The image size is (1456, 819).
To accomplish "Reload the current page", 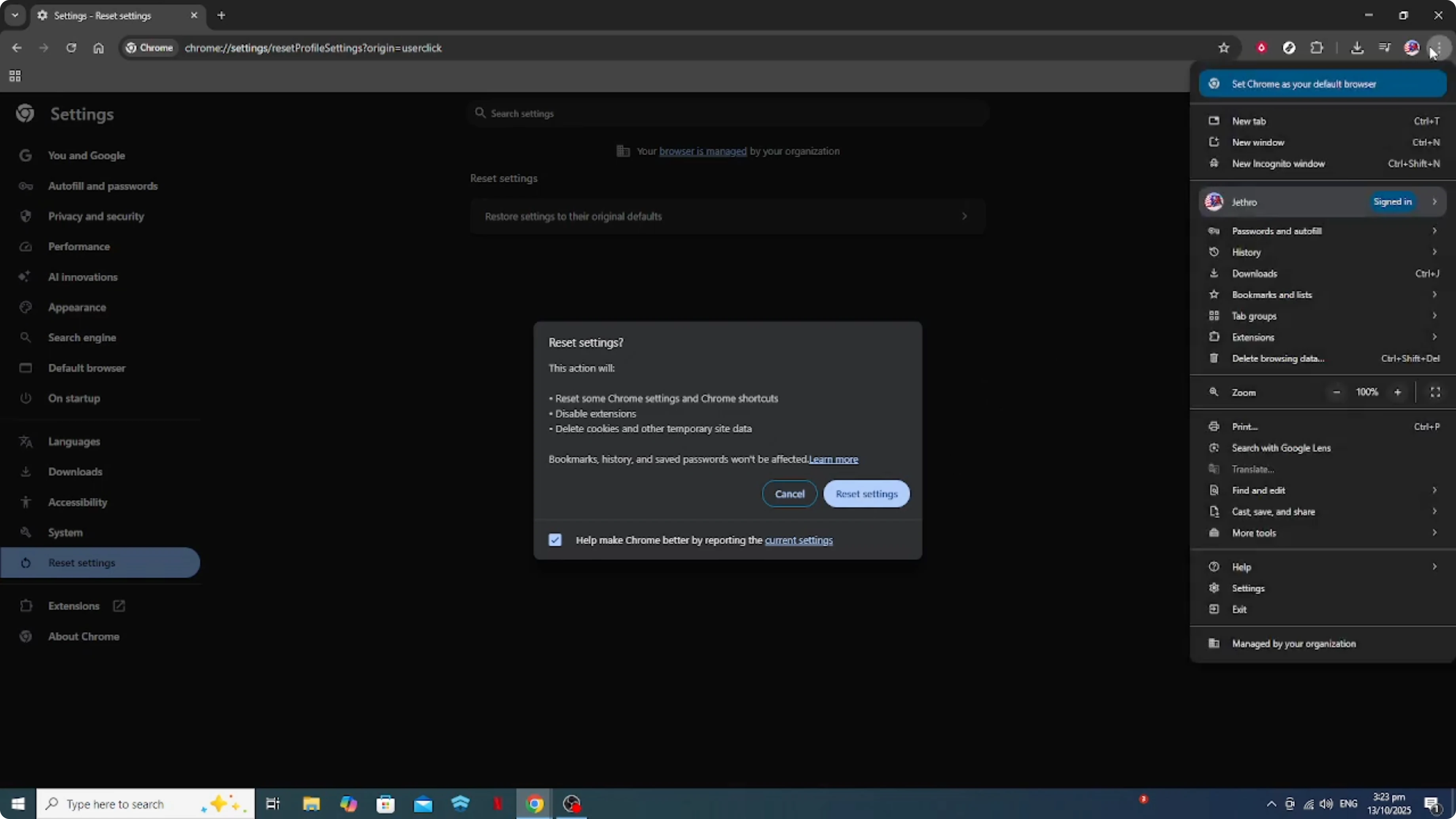I will [x=71, y=48].
